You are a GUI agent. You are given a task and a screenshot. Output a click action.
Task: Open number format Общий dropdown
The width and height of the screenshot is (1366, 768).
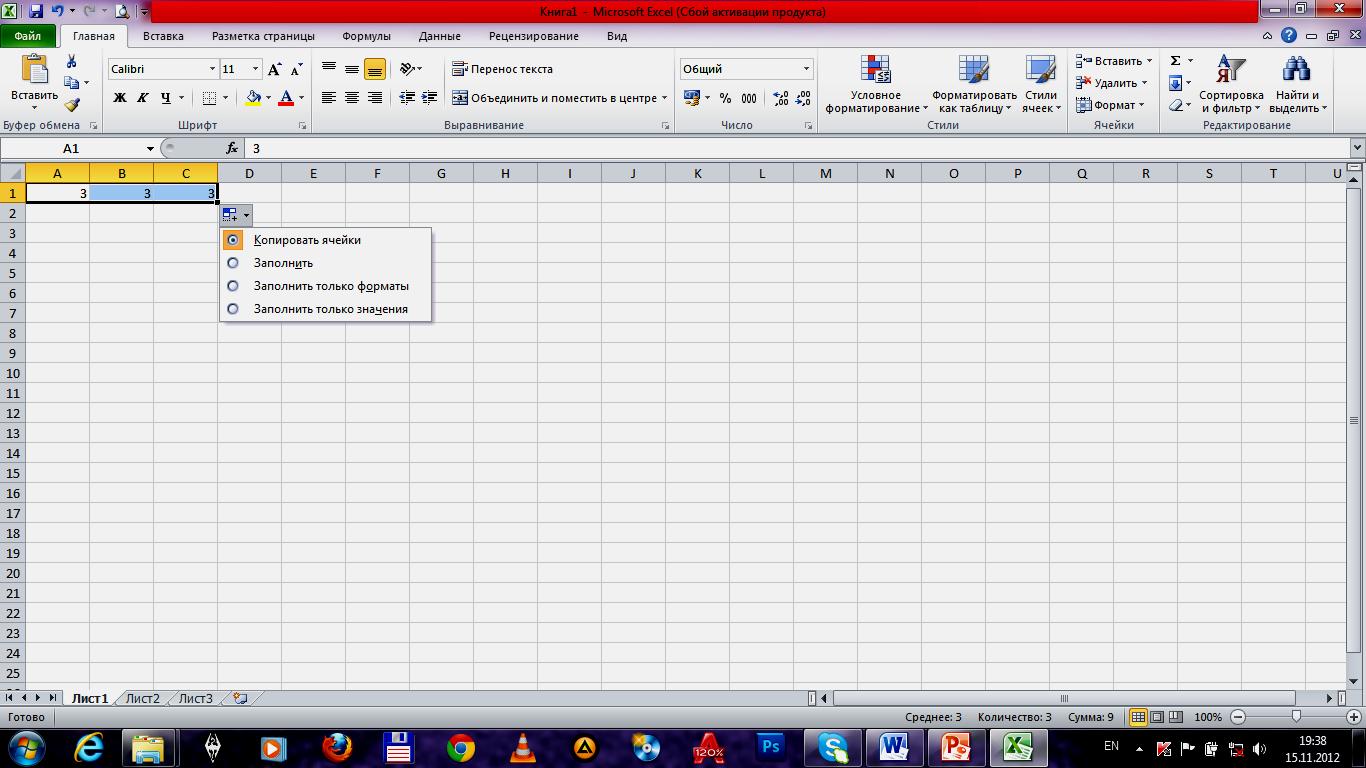pos(806,69)
